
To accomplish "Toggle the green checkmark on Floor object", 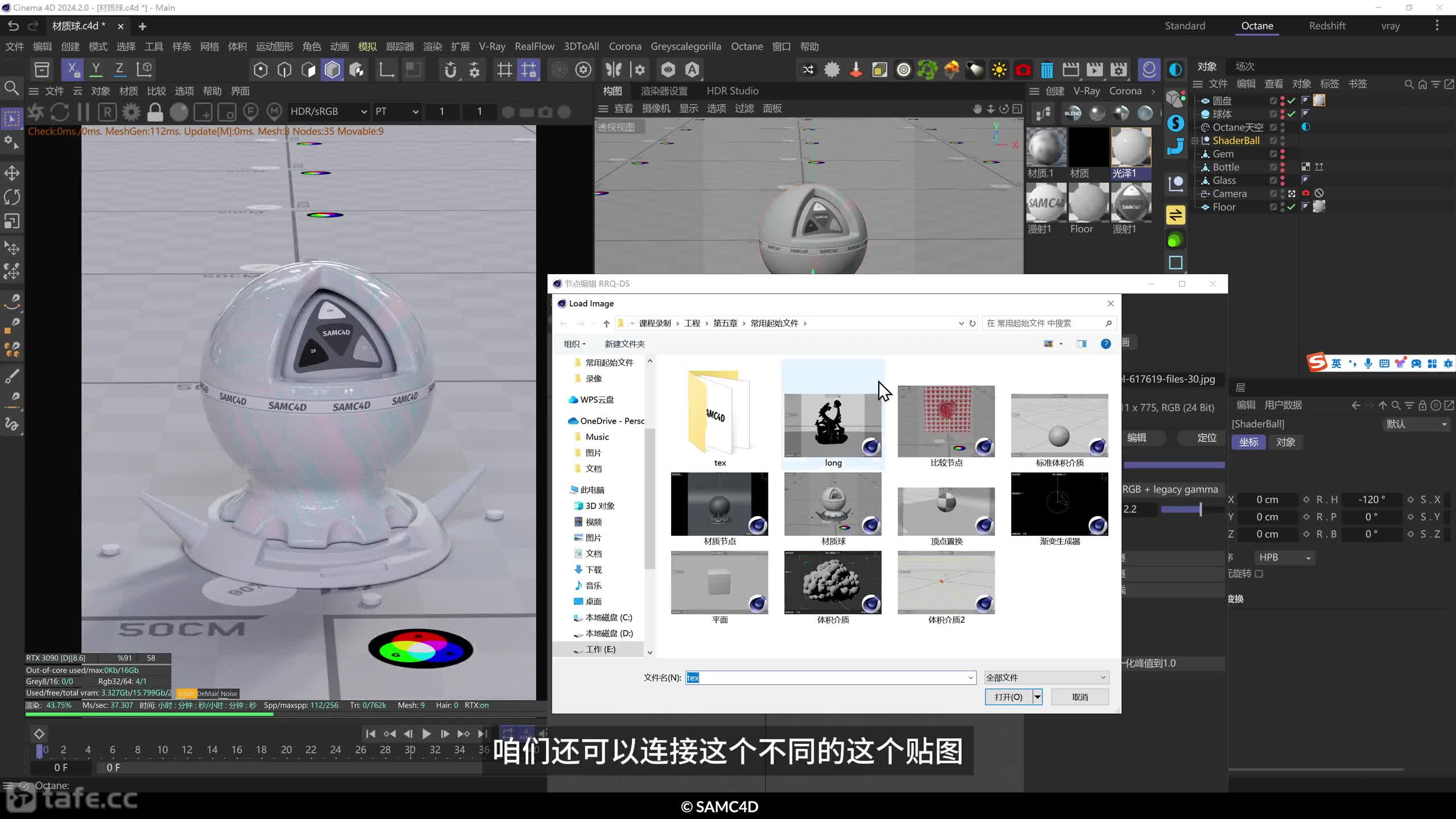I will (1292, 207).
